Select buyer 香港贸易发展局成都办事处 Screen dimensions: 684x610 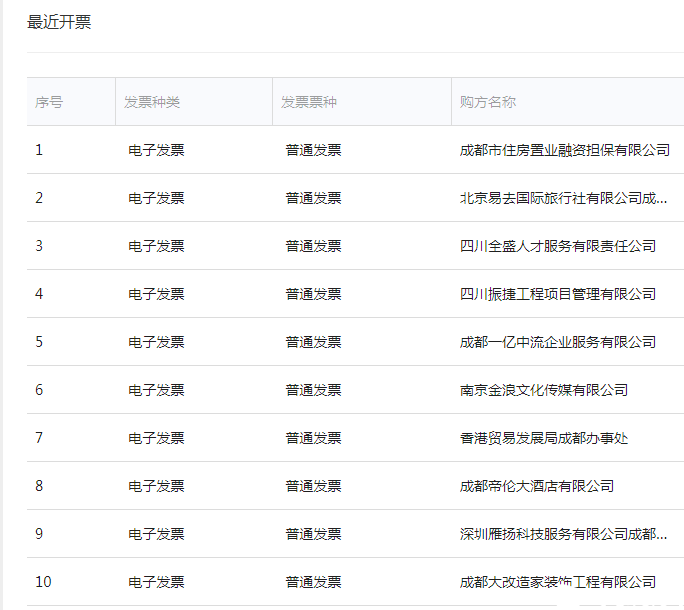point(544,438)
